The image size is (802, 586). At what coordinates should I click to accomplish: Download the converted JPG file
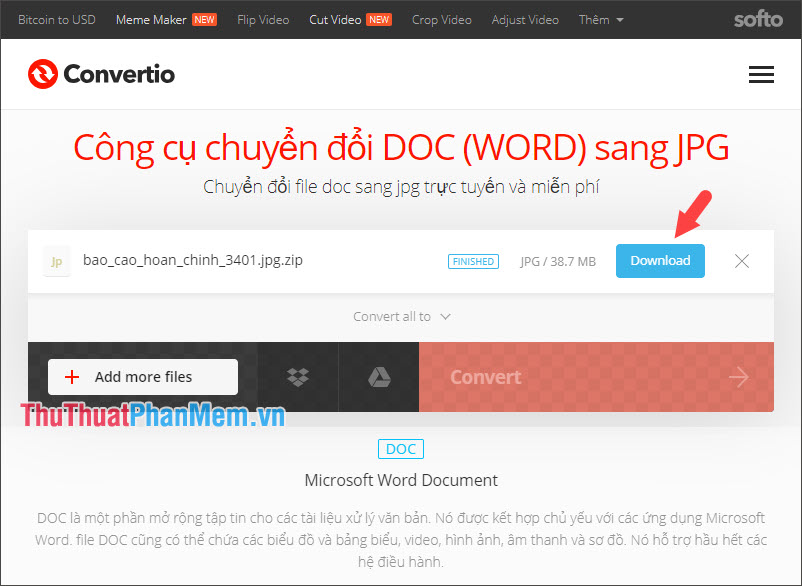pyautogui.click(x=660, y=260)
